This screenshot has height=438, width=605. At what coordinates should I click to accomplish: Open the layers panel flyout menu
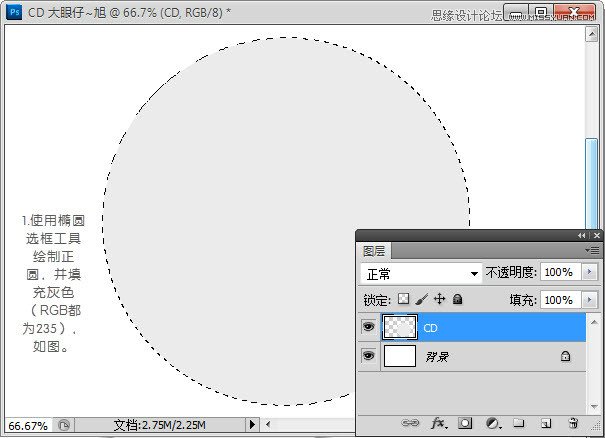point(593,250)
